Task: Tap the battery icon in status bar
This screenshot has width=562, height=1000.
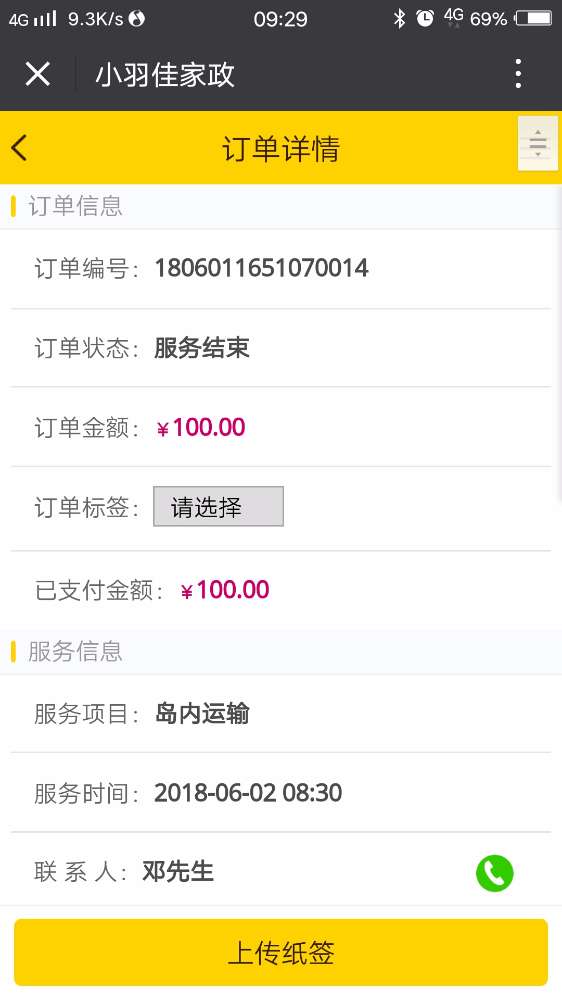Action: [533, 18]
